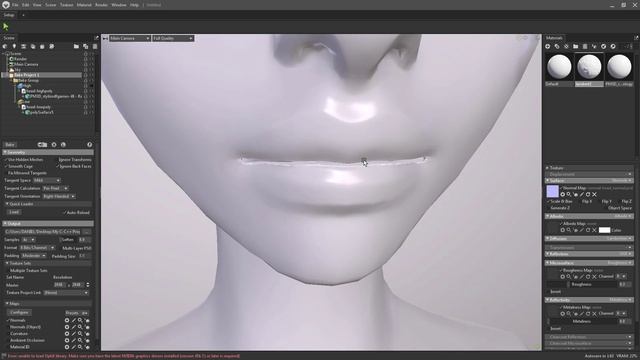Select the Default material thumbnail
This screenshot has height=360, width=640.
pyautogui.click(x=559, y=67)
